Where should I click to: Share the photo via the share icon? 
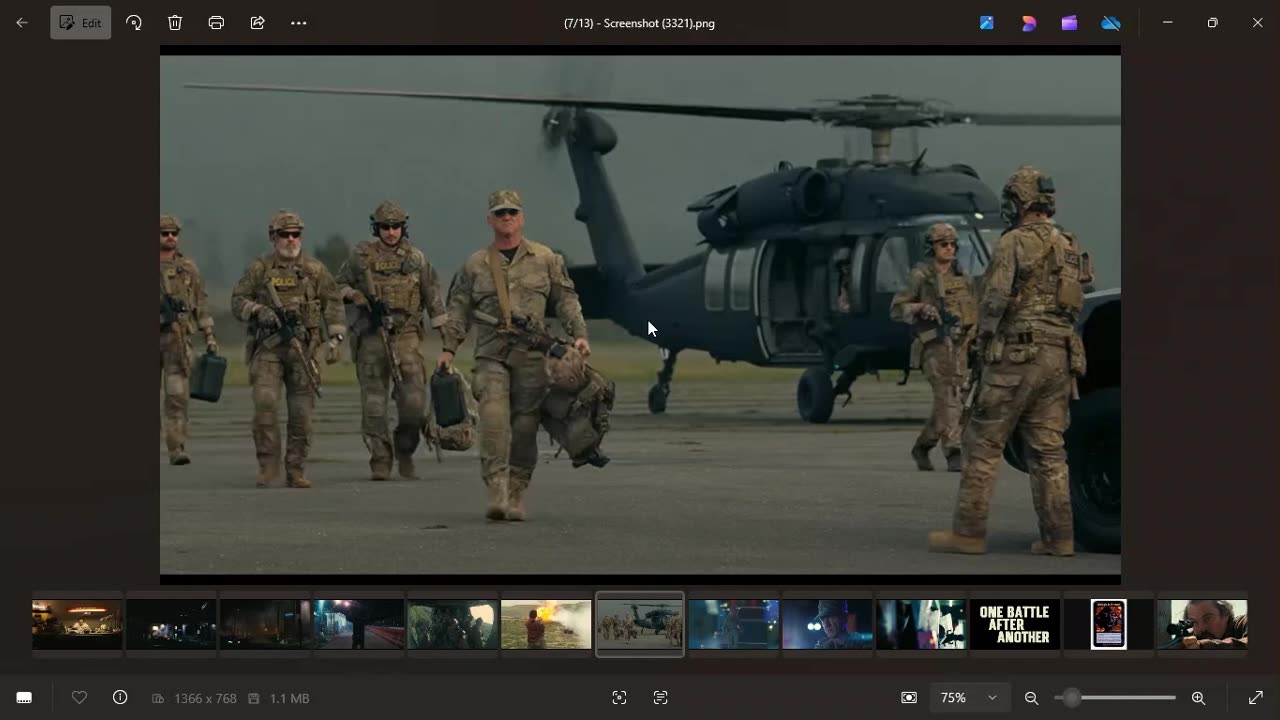tap(257, 23)
